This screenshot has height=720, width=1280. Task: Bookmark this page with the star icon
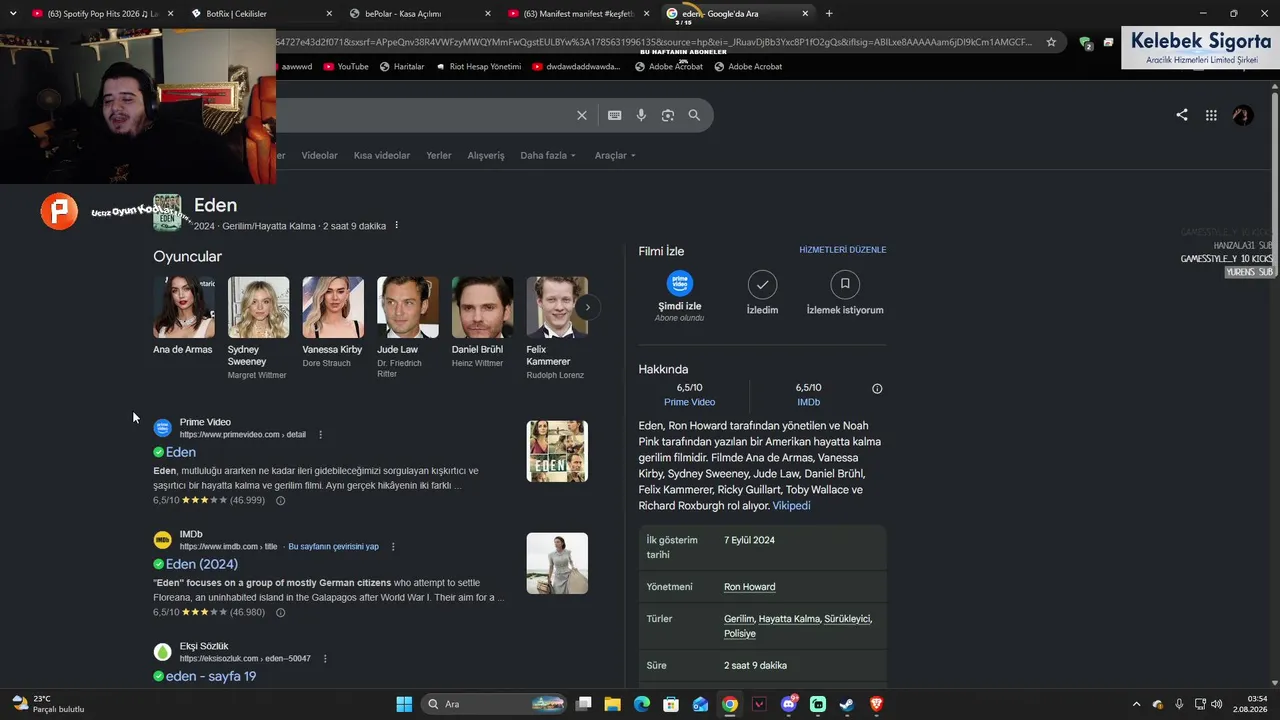[x=1051, y=42]
